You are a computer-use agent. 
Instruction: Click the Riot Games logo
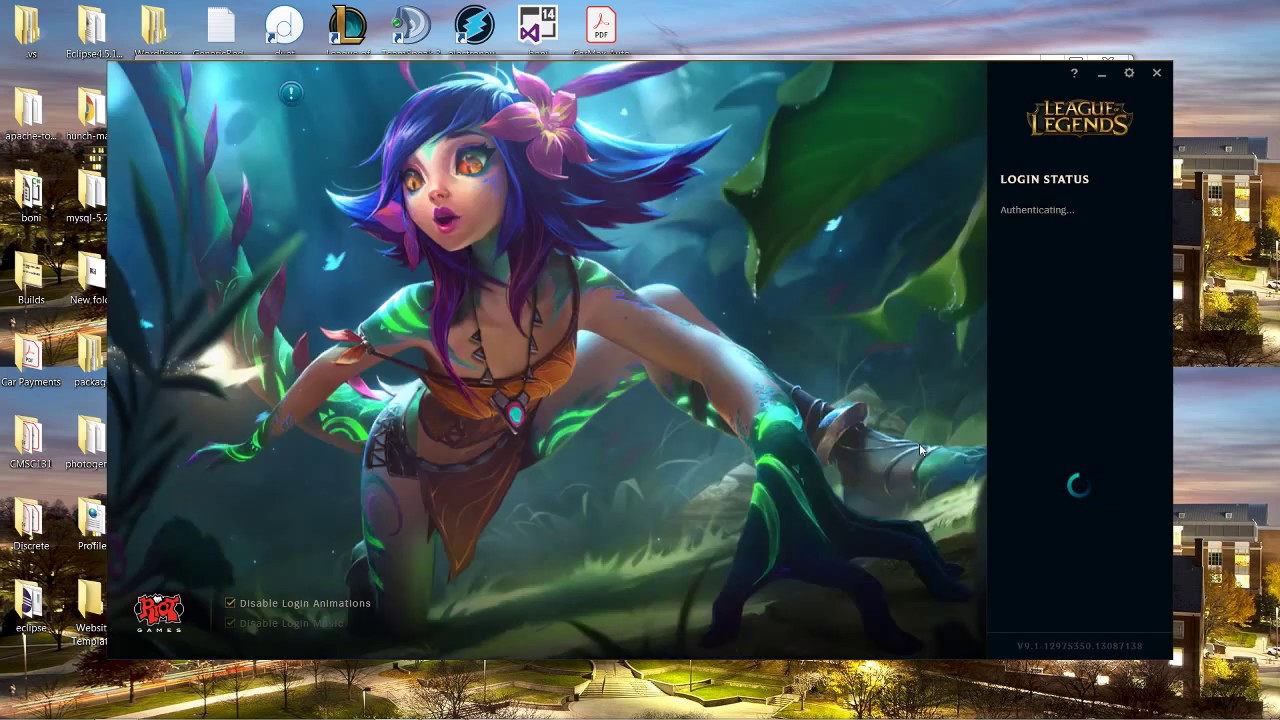tap(159, 612)
